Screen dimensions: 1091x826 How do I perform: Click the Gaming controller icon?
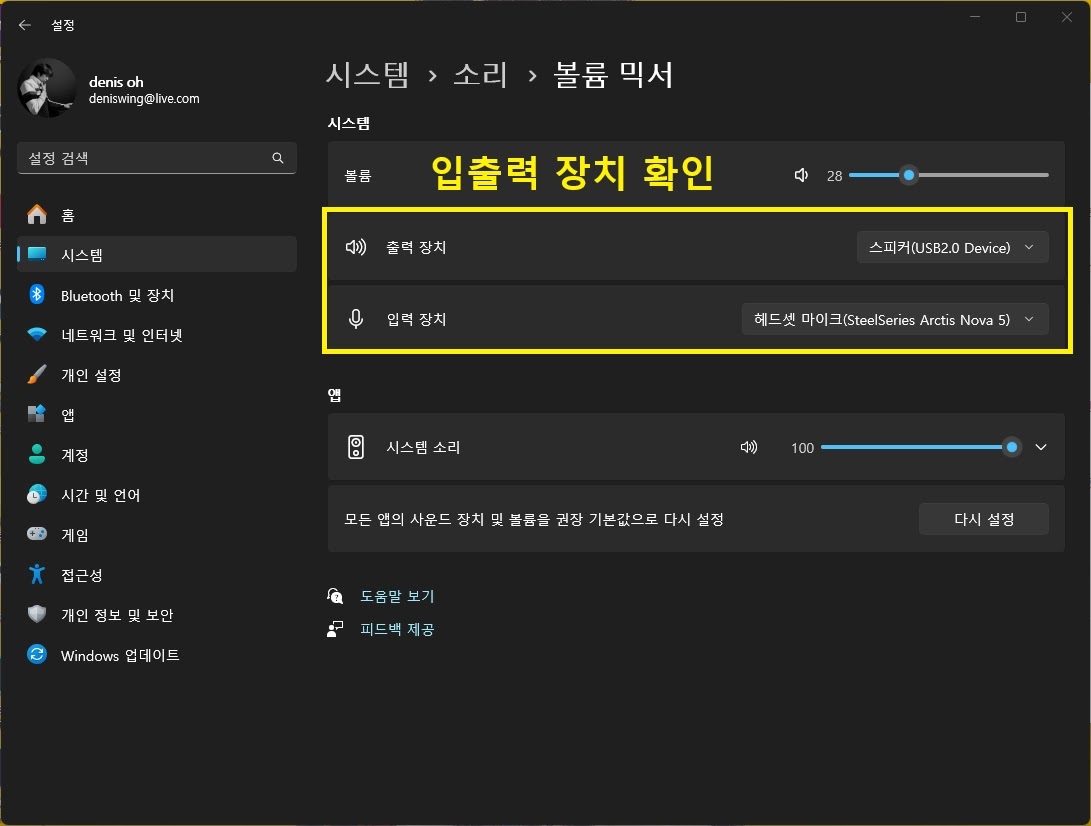[37, 534]
